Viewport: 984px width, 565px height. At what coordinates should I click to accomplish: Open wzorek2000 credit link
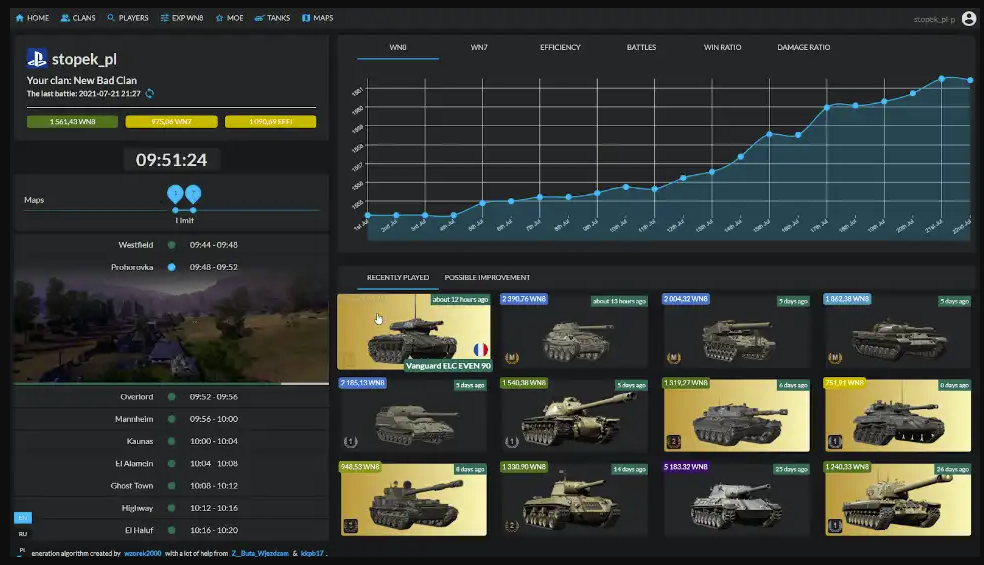pos(142,554)
